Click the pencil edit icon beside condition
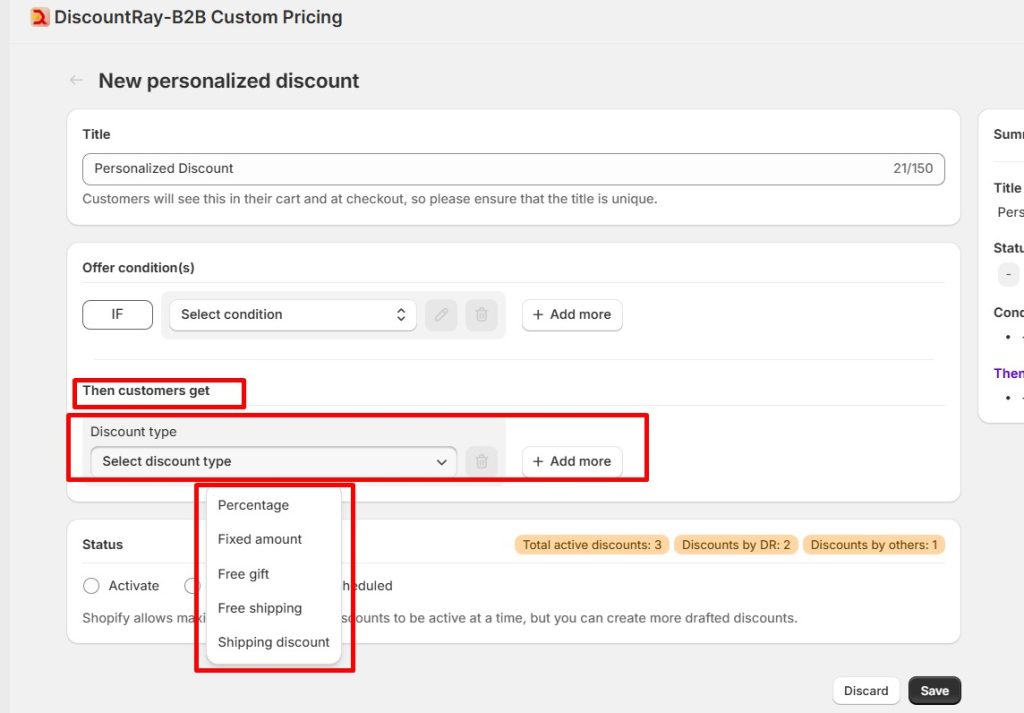This screenshot has width=1024, height=713. coord(441,314)
